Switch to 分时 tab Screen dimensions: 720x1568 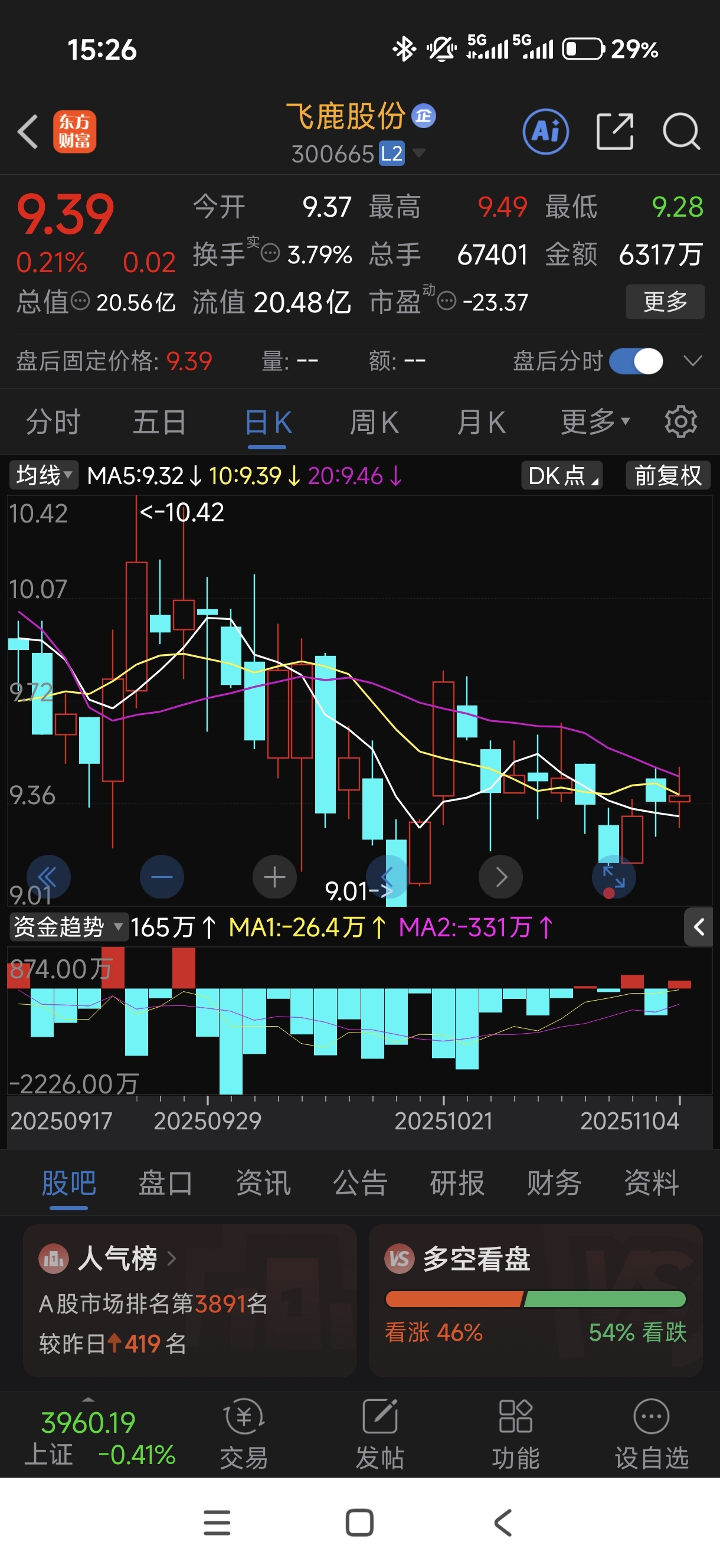pos(53,422)
